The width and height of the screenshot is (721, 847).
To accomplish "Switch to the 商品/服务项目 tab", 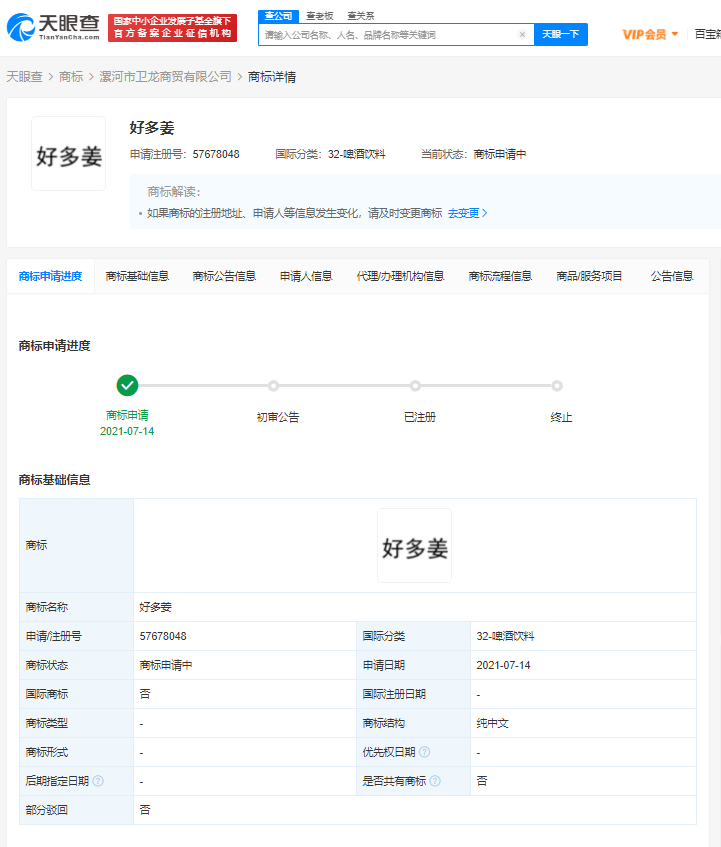I will pos(589,277).
